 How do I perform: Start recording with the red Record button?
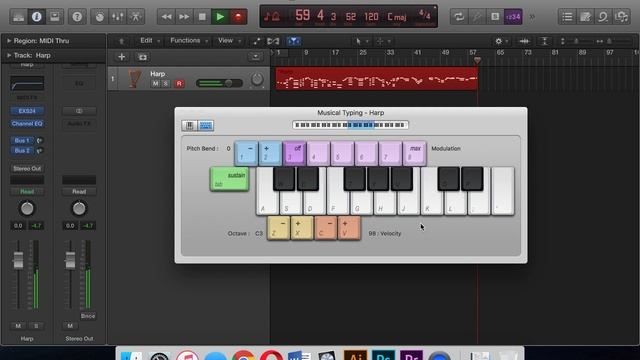[238, 17]
